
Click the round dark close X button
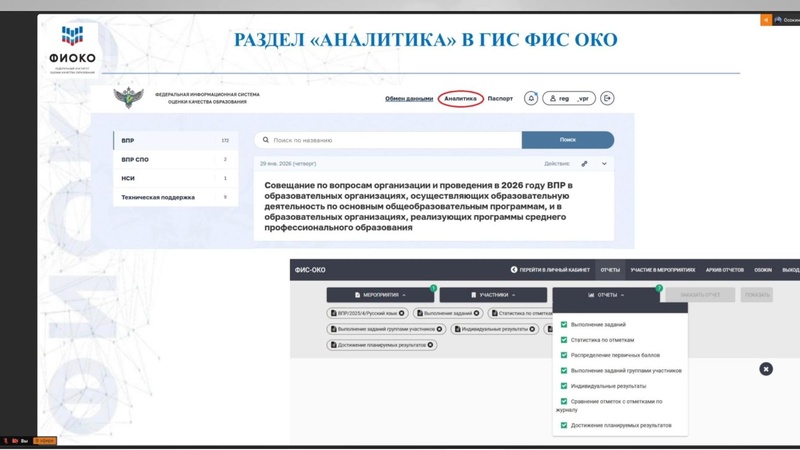point(766,369)
